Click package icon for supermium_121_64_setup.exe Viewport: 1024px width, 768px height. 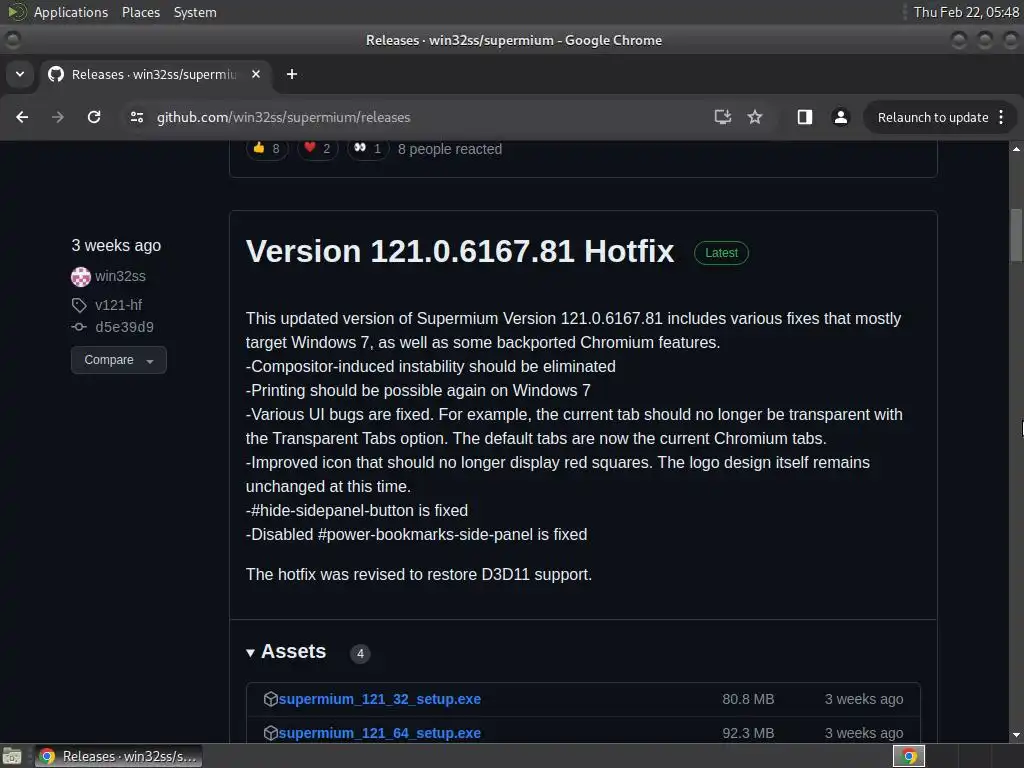tap(270, 733)
